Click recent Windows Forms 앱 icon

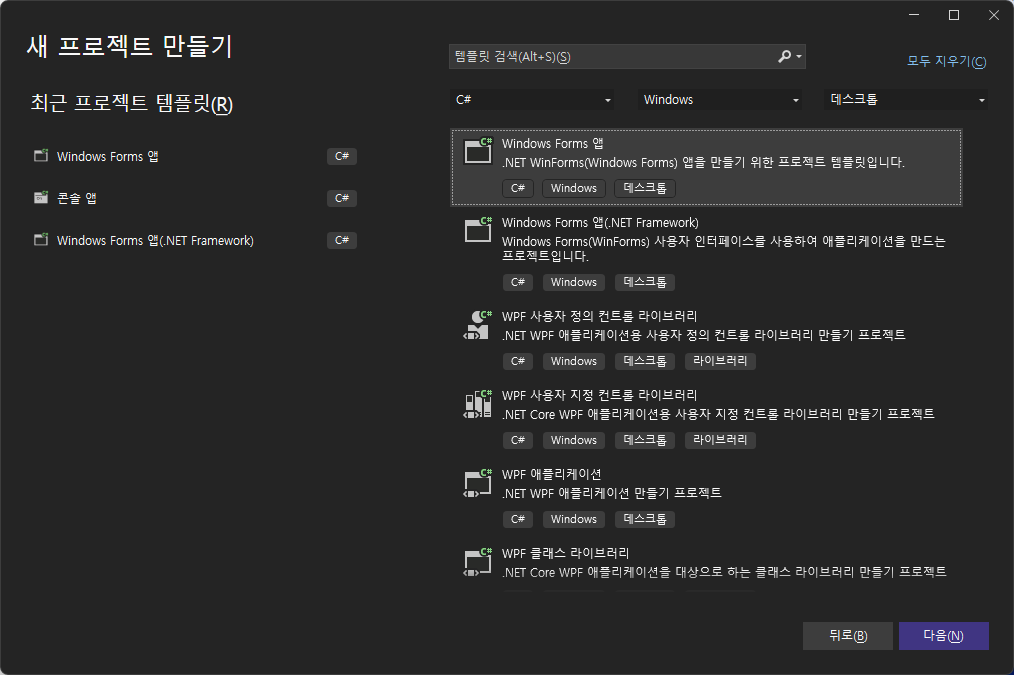click(41, 156)
